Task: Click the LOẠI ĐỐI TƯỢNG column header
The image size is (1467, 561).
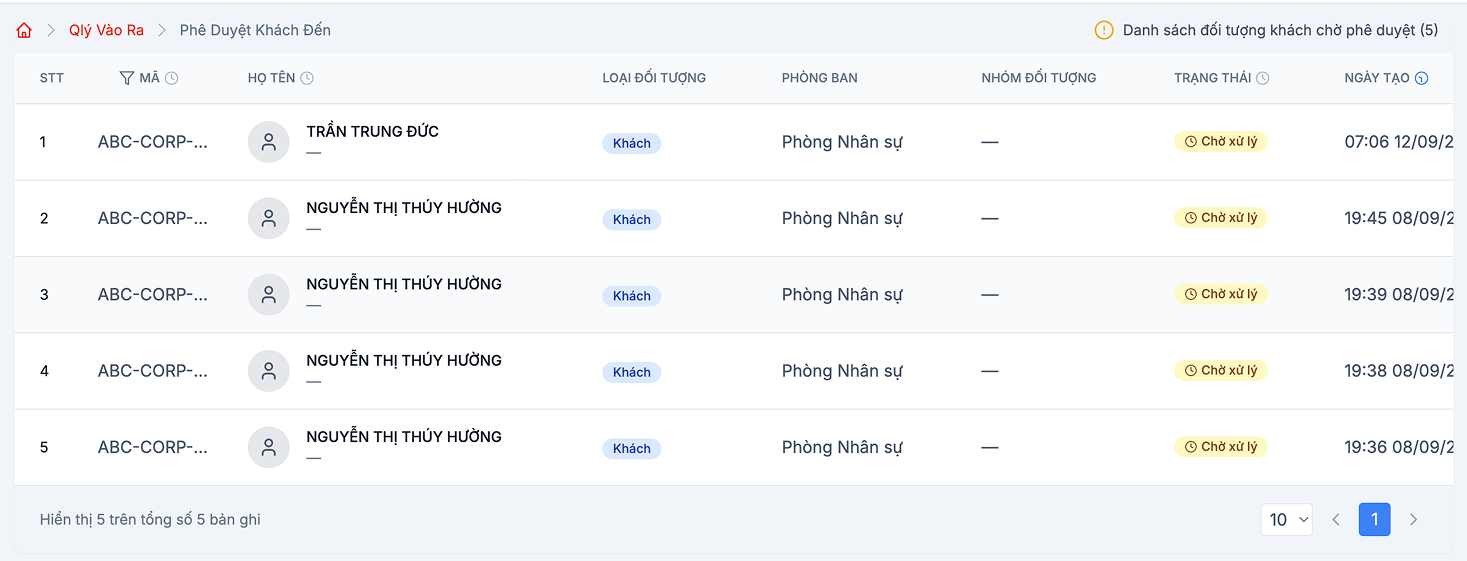Action: pyautogui.click(x=654, y=78)
